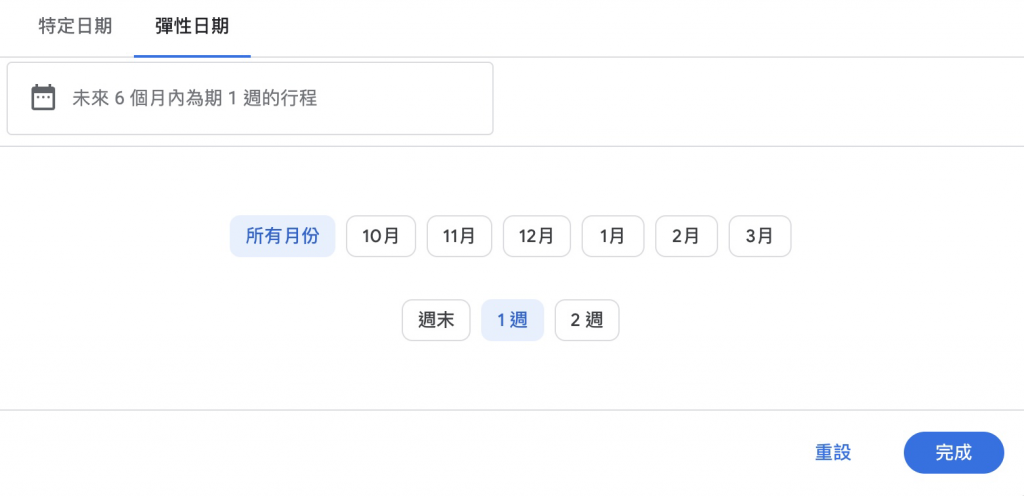Click the 重設 reset link

point(832,453)
